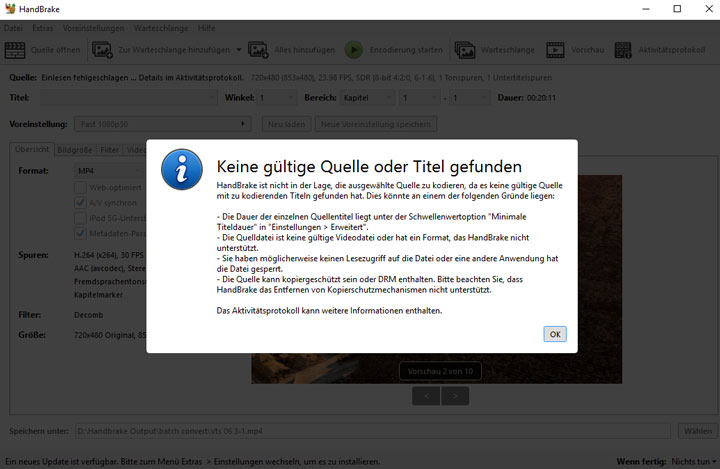Close the HandBrake window
Screen dimensions: 720x469
pyautogui.click(x=709, y=9)
